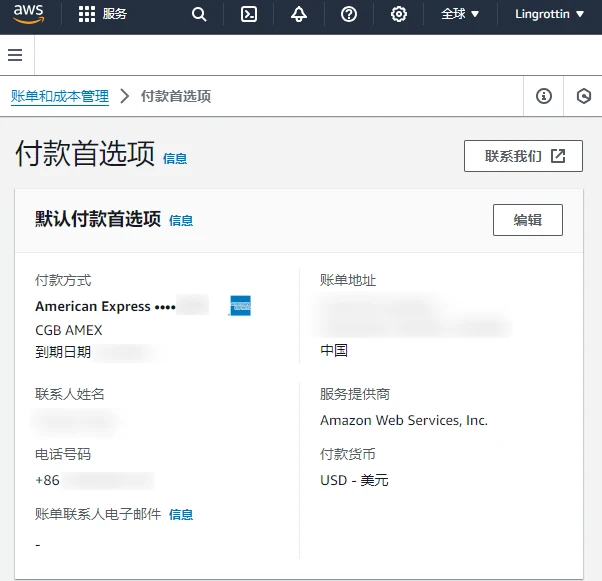Toggle the hamburger side navigation menu
This screenshot has height=581, width=602.
(15, 55)
